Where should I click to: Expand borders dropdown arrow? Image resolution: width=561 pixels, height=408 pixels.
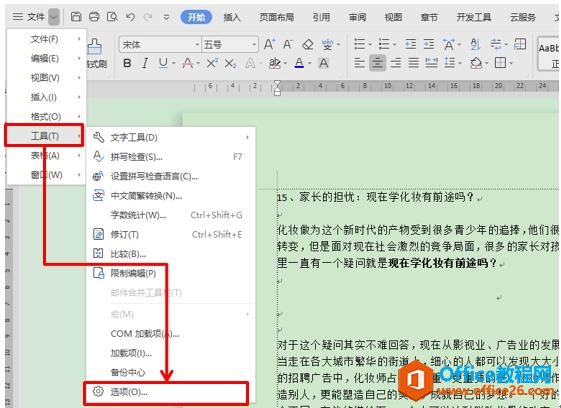[511, 64]
